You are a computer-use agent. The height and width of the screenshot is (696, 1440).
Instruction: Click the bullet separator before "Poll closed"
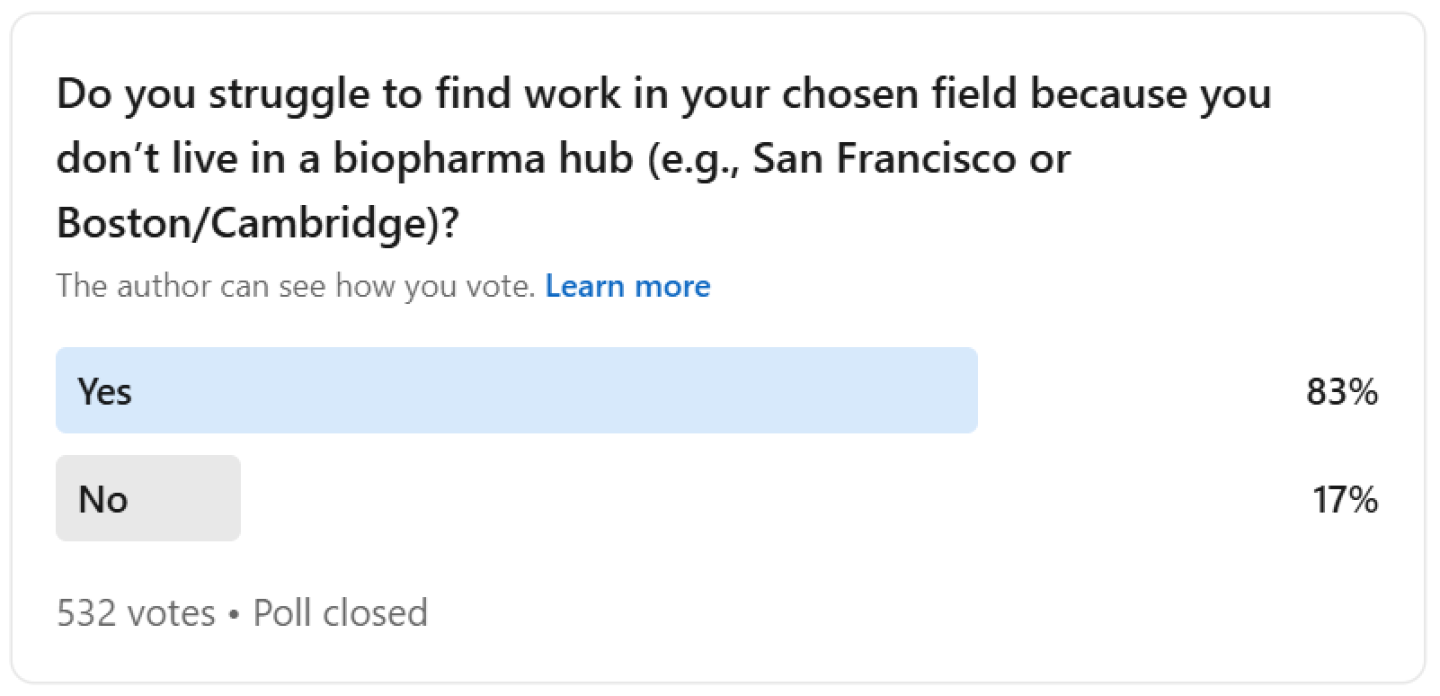coord(234,613)
